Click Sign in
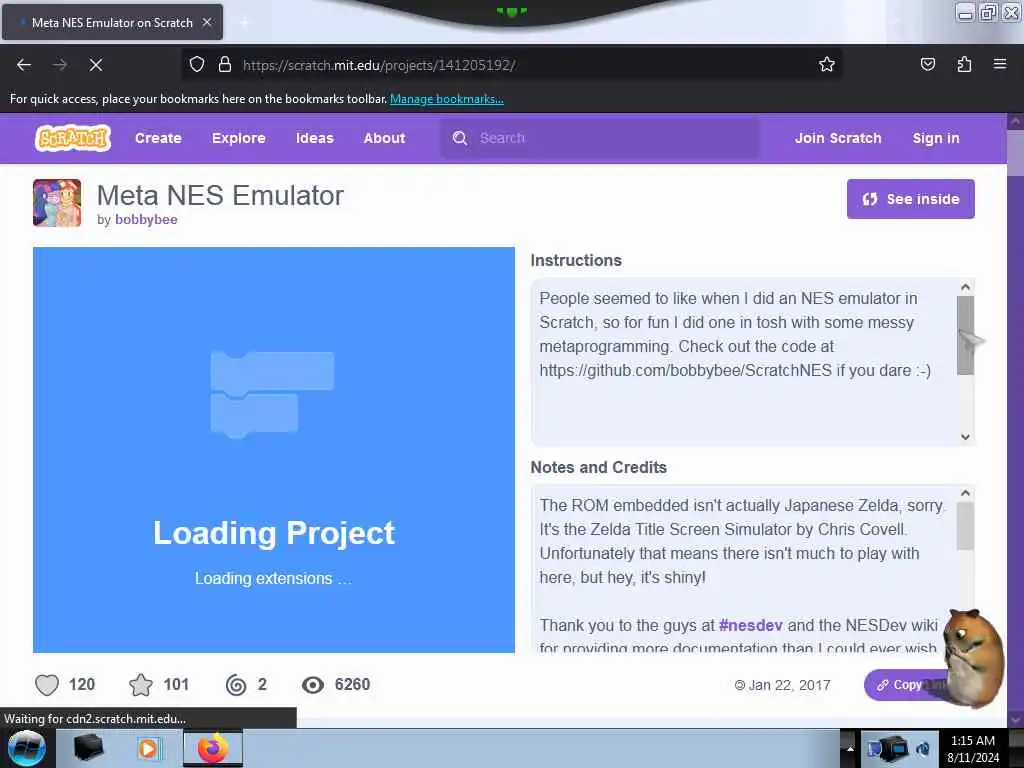1024x768 pixels. [936, 138]
